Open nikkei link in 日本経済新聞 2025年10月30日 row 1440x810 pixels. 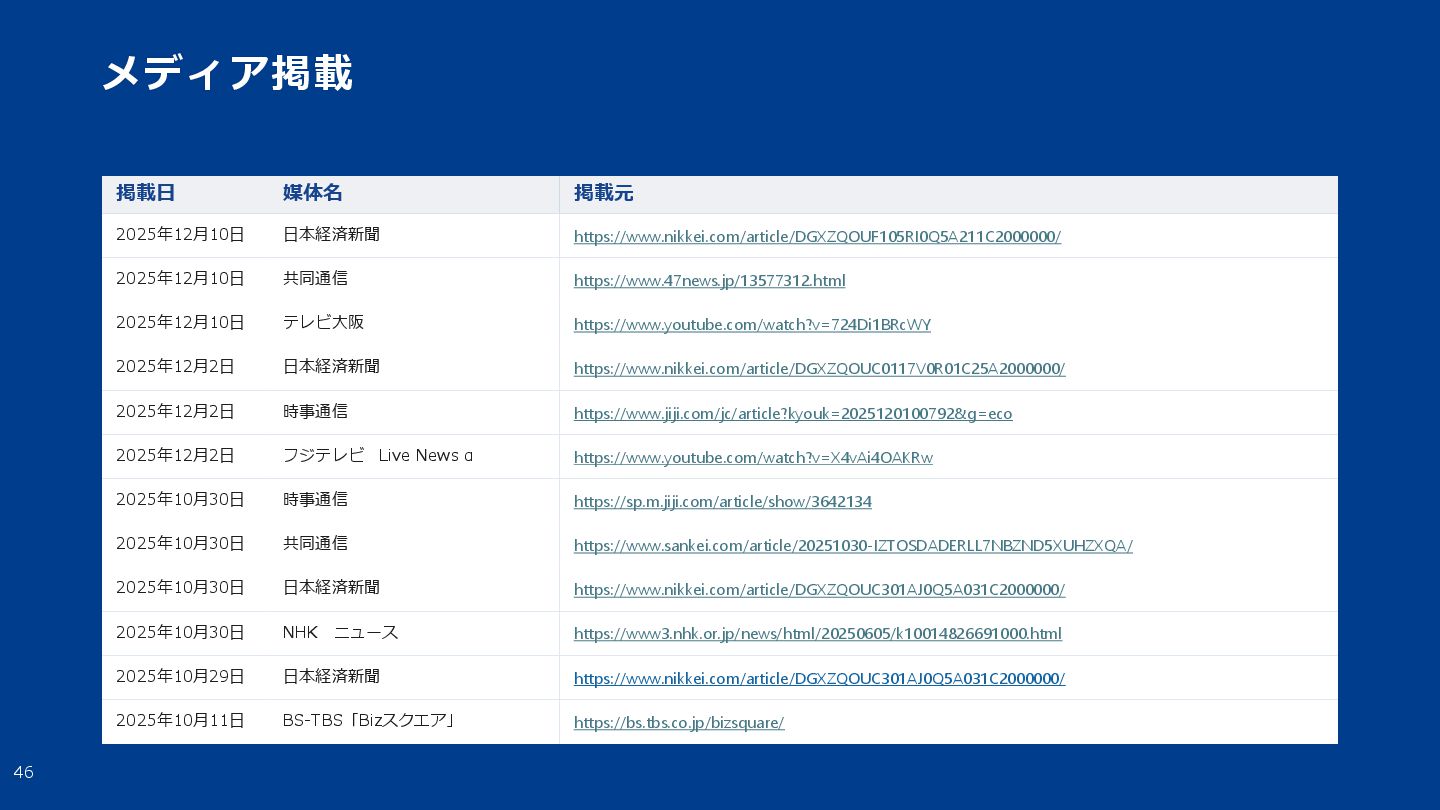click(820, 590)
